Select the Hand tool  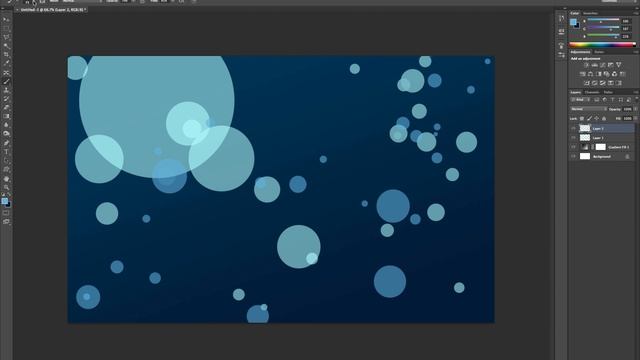[6, 179]
